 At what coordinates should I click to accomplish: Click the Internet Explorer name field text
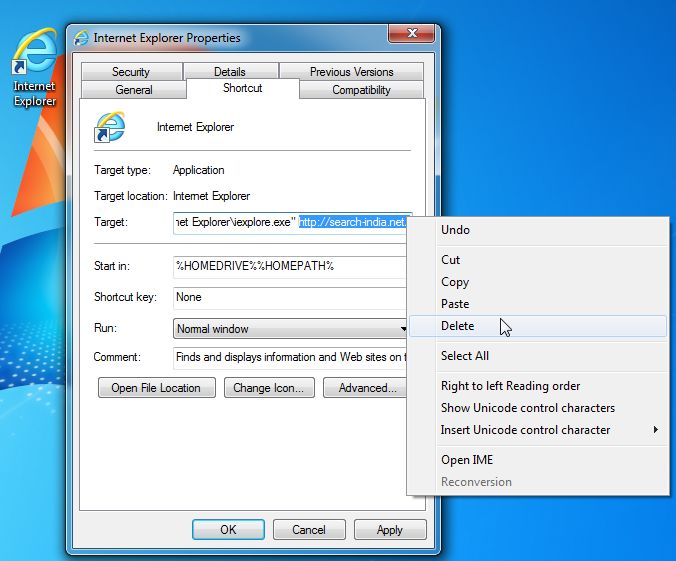coord(195,127)
